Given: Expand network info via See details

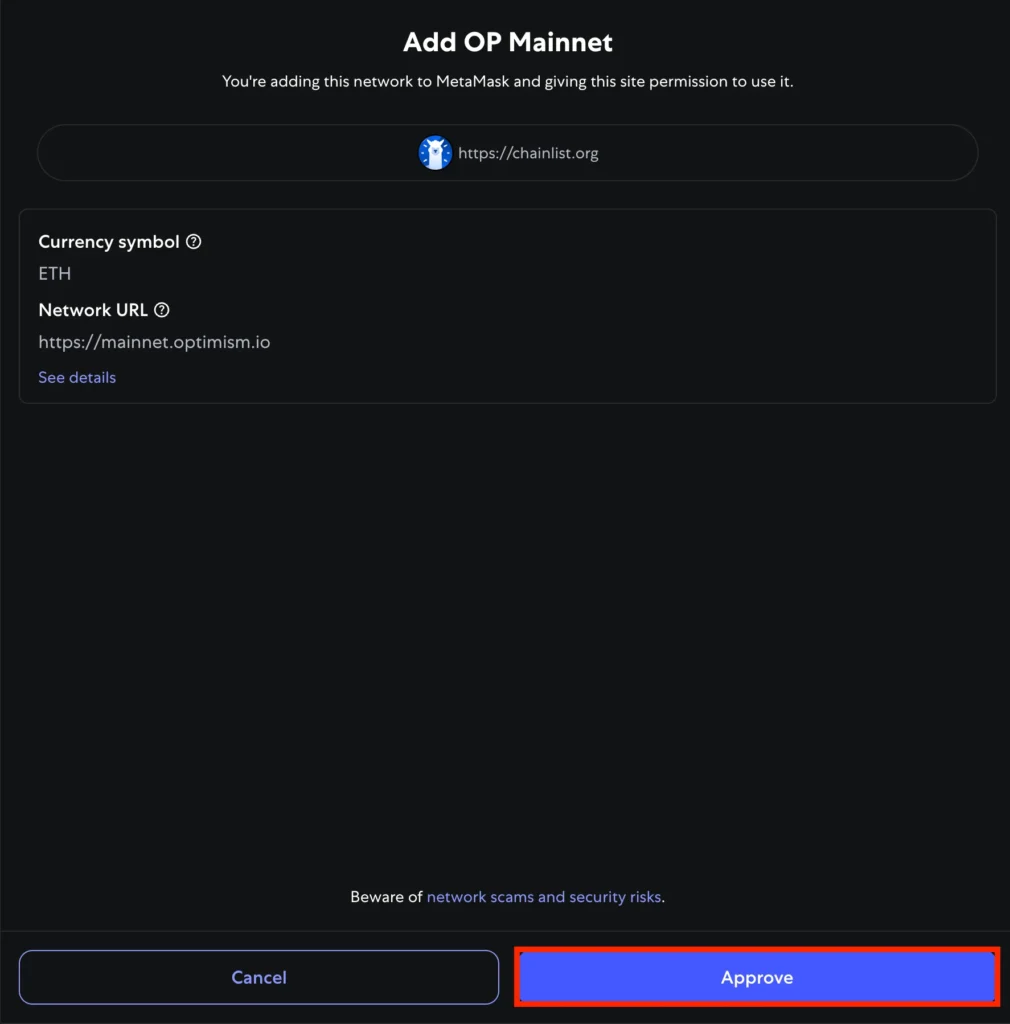Looking at the screenshot, I should pos(77,377).
